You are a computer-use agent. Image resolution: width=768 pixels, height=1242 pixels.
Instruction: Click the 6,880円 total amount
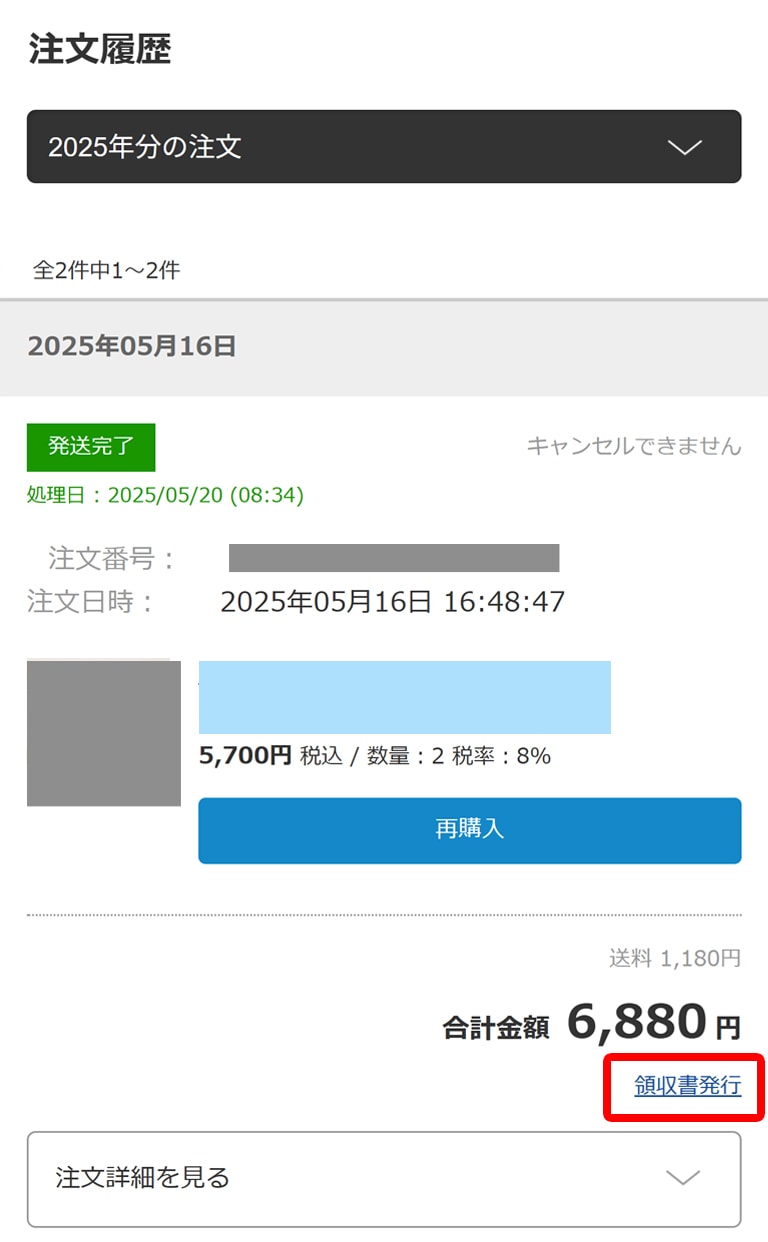click(x=652, y=1022)
